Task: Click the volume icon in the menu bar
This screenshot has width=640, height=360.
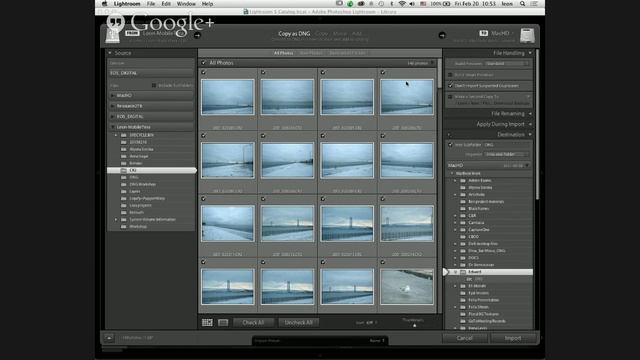Action: (x=412, y=4)
